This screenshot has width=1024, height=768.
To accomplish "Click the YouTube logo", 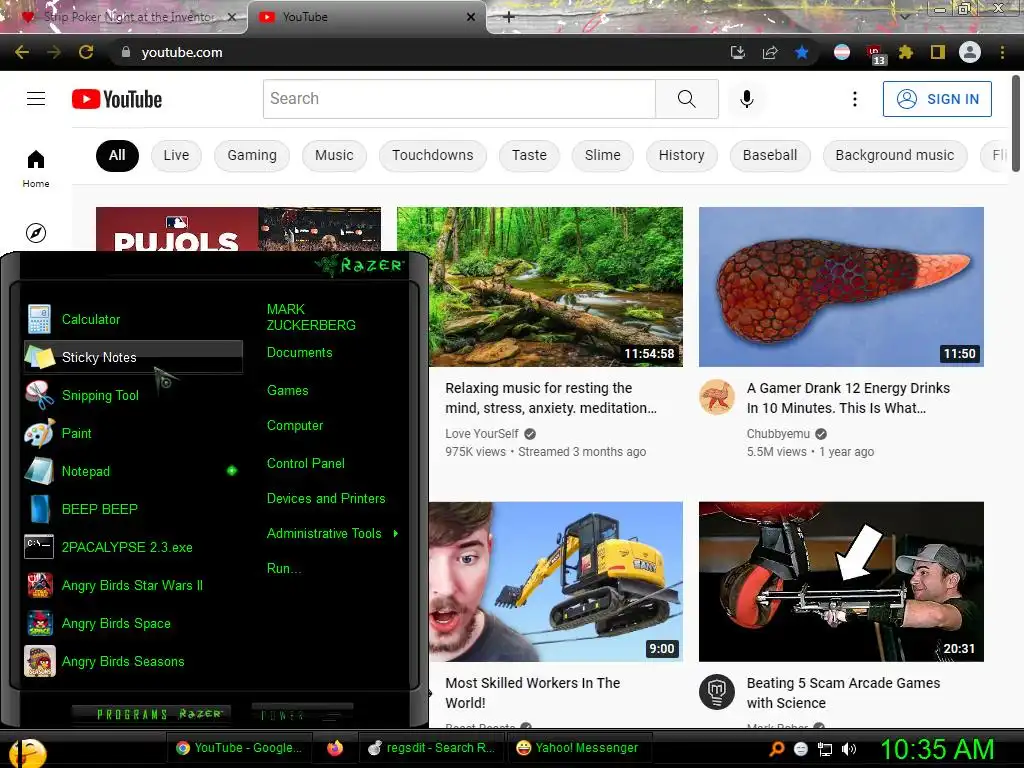I will coord(117,99).
